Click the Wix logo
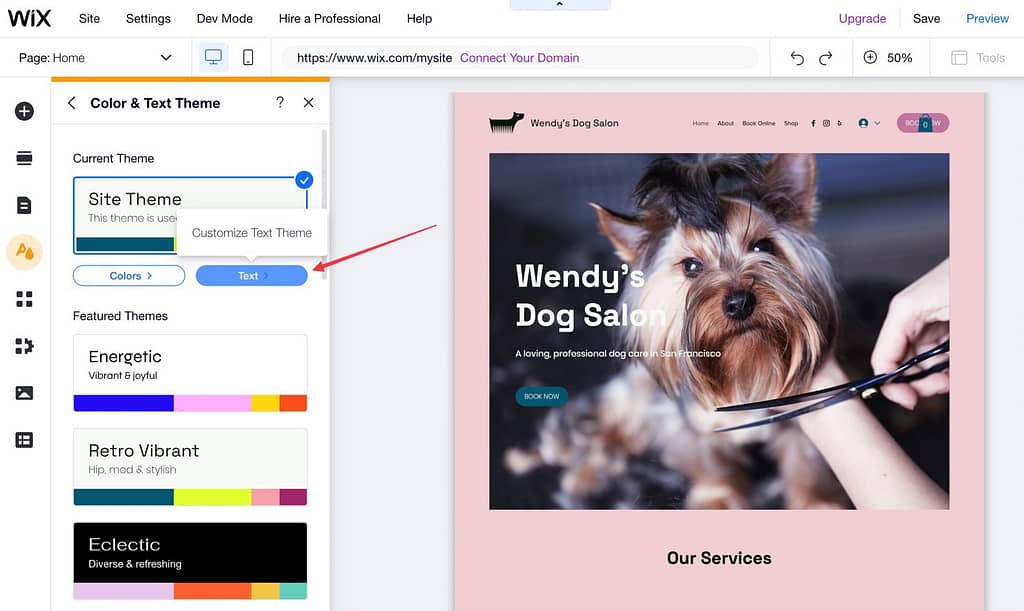The height and width of the screenshot is (611, 1024). click(x=29, y=18)
